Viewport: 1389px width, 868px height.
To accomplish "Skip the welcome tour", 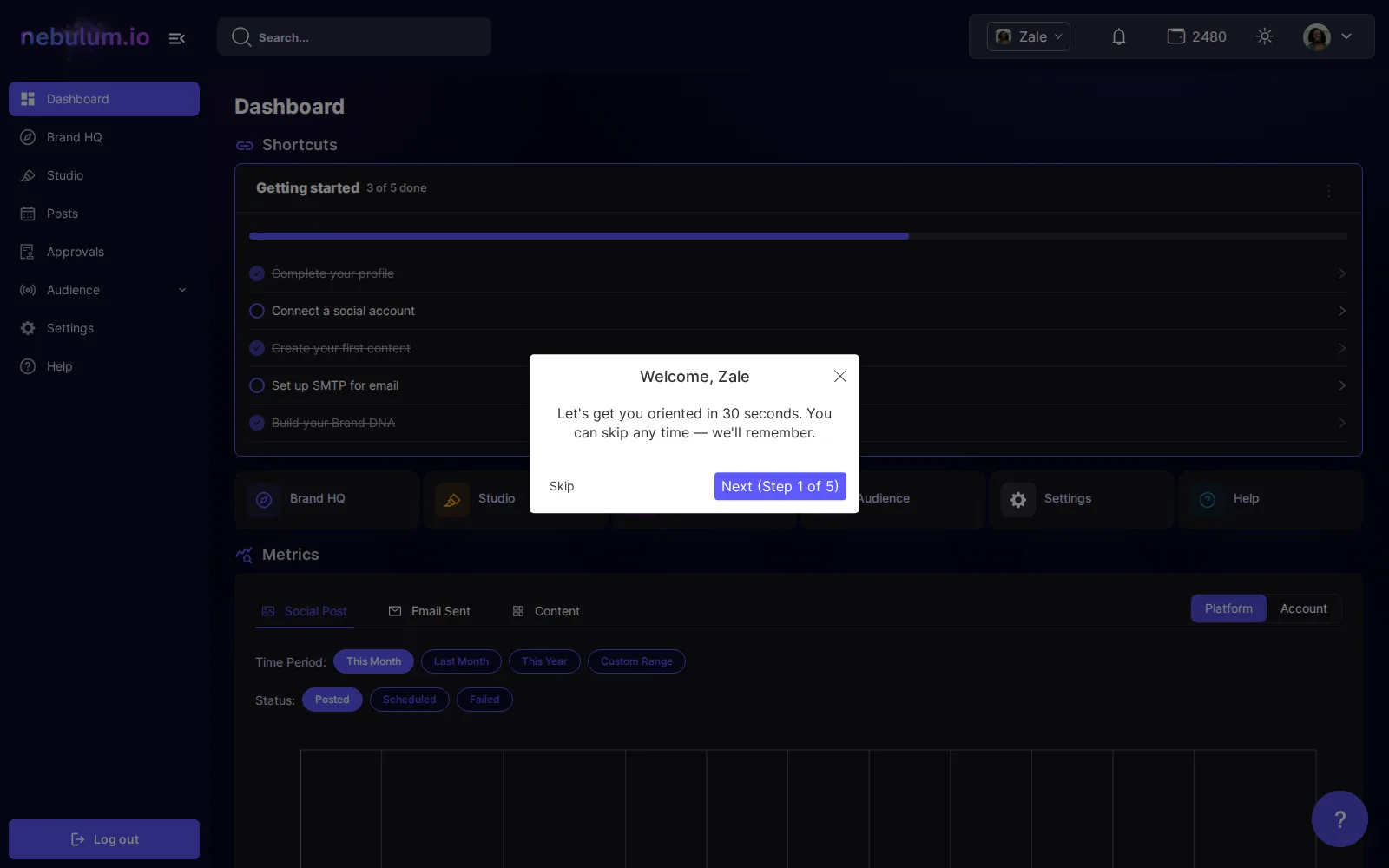I will tap(562, 486).
